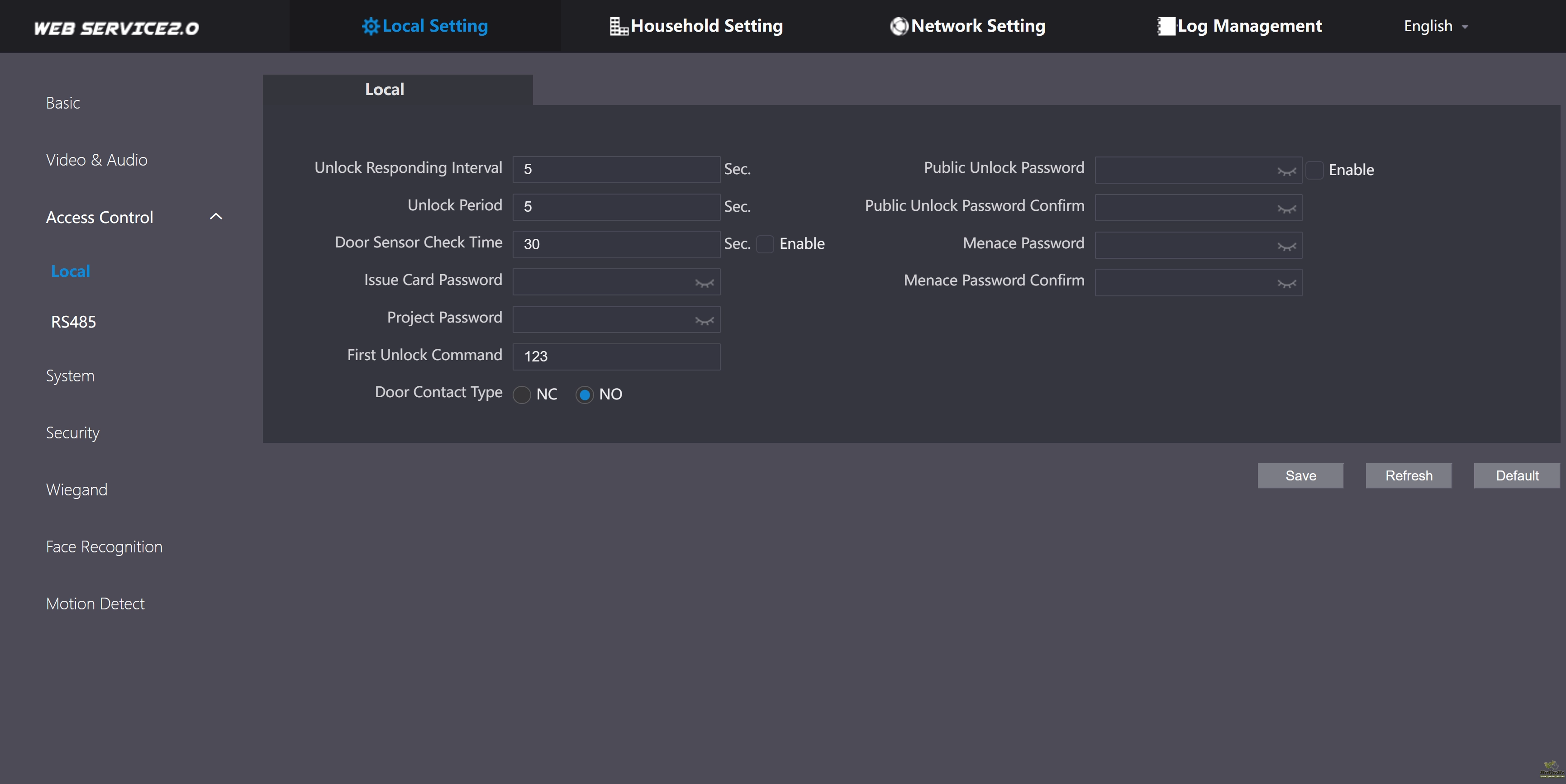Screen dimensions: 1566x784
Task: Reveal Project Password using eye icon
Action: (x=704, y=321)
